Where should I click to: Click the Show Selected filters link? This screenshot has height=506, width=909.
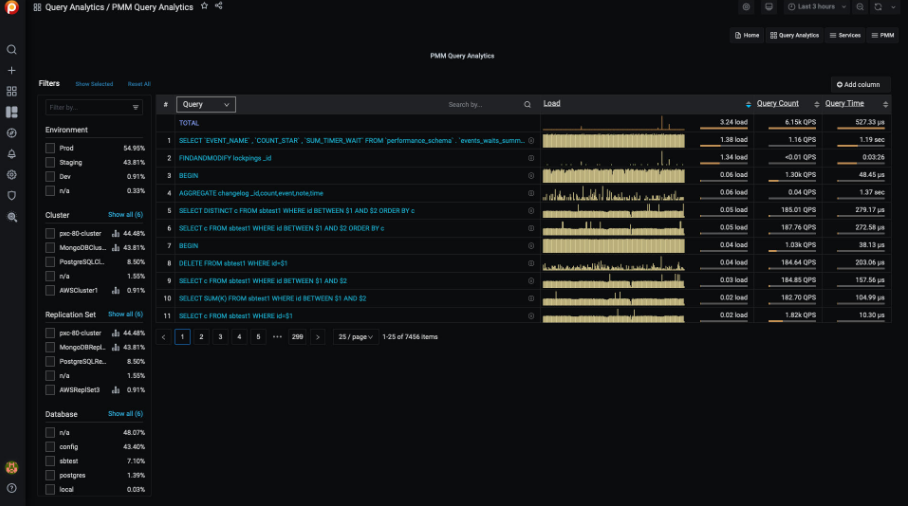click(94, 84)
